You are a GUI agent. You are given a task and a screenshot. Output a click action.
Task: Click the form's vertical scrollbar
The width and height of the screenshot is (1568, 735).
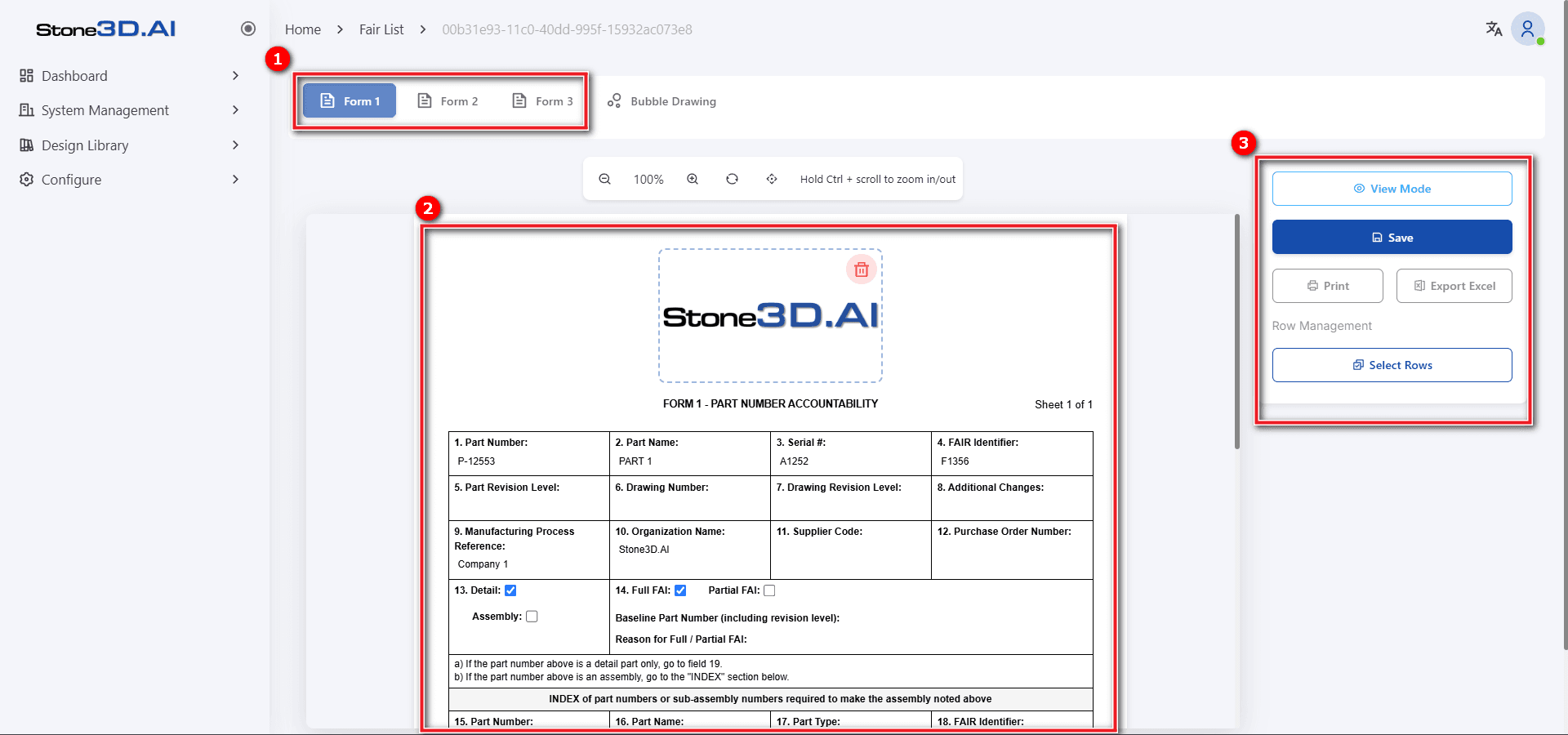coord(1237,332)
